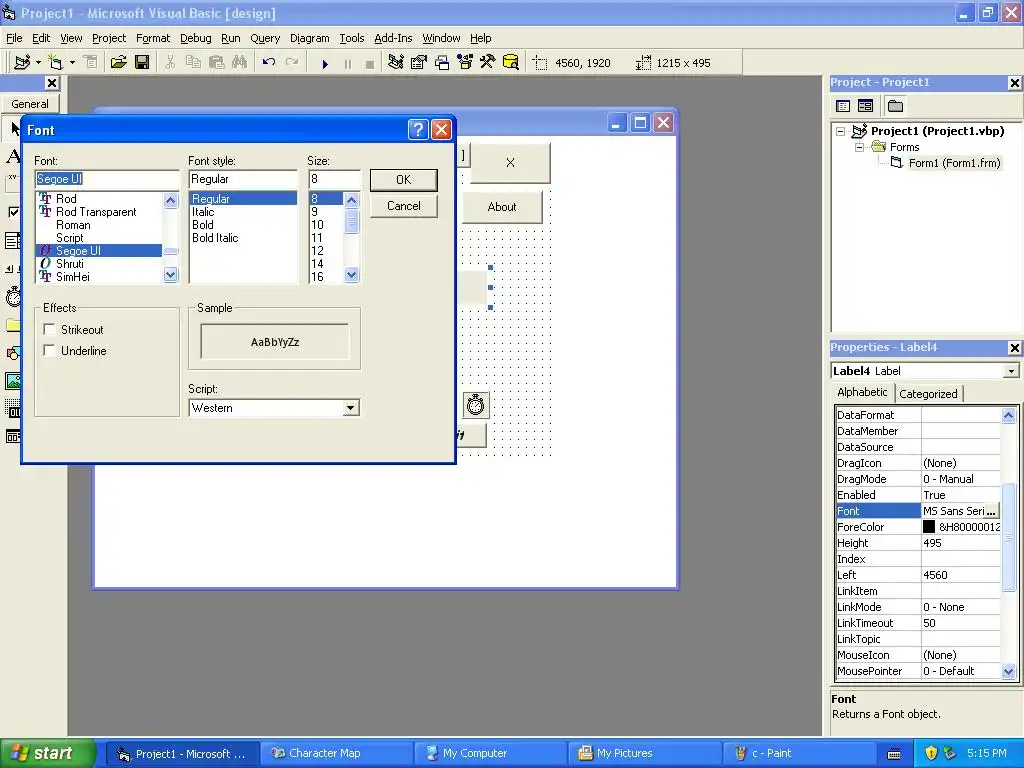
Task: Click the Find binoculars icon
Action: 240,62
